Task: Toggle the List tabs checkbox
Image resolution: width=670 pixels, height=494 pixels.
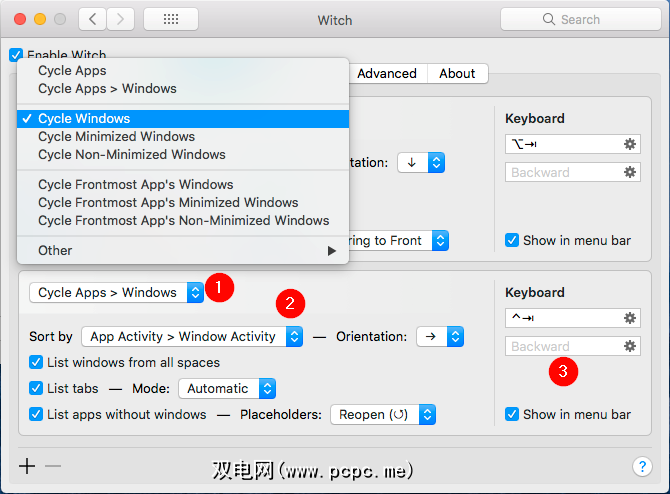Action: pos(36,388)
